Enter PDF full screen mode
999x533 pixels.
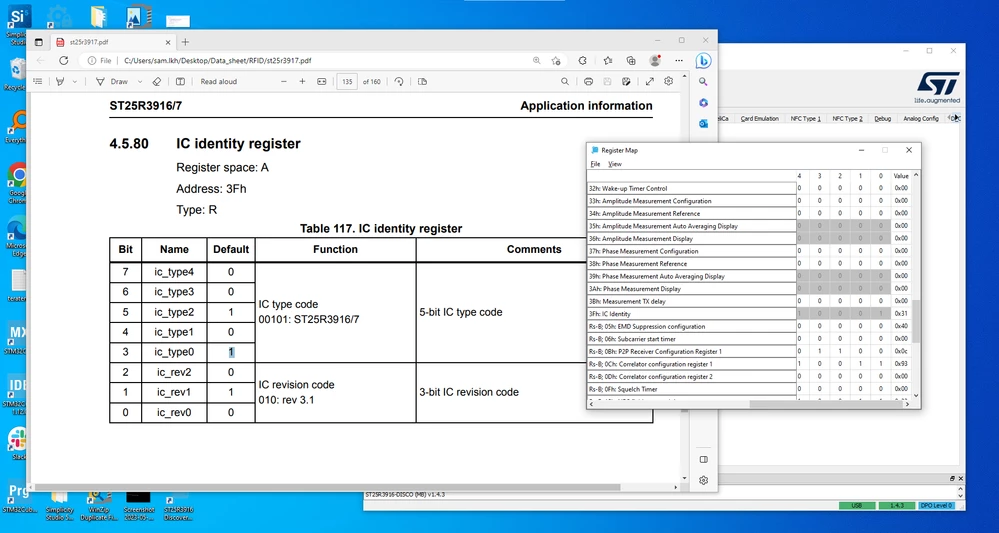(x=650, y=82)
